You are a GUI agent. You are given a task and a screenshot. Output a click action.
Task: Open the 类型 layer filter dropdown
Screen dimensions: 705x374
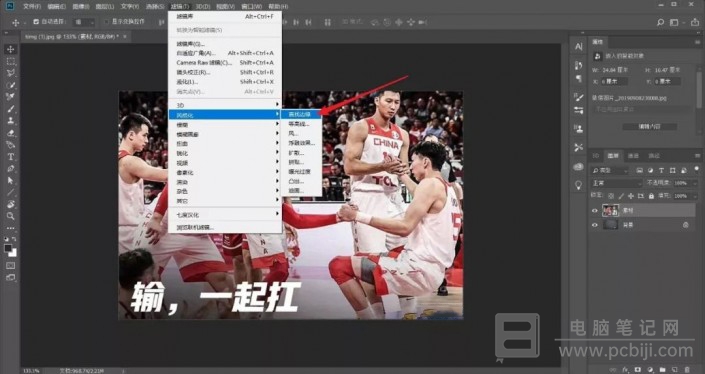point(609,170)
